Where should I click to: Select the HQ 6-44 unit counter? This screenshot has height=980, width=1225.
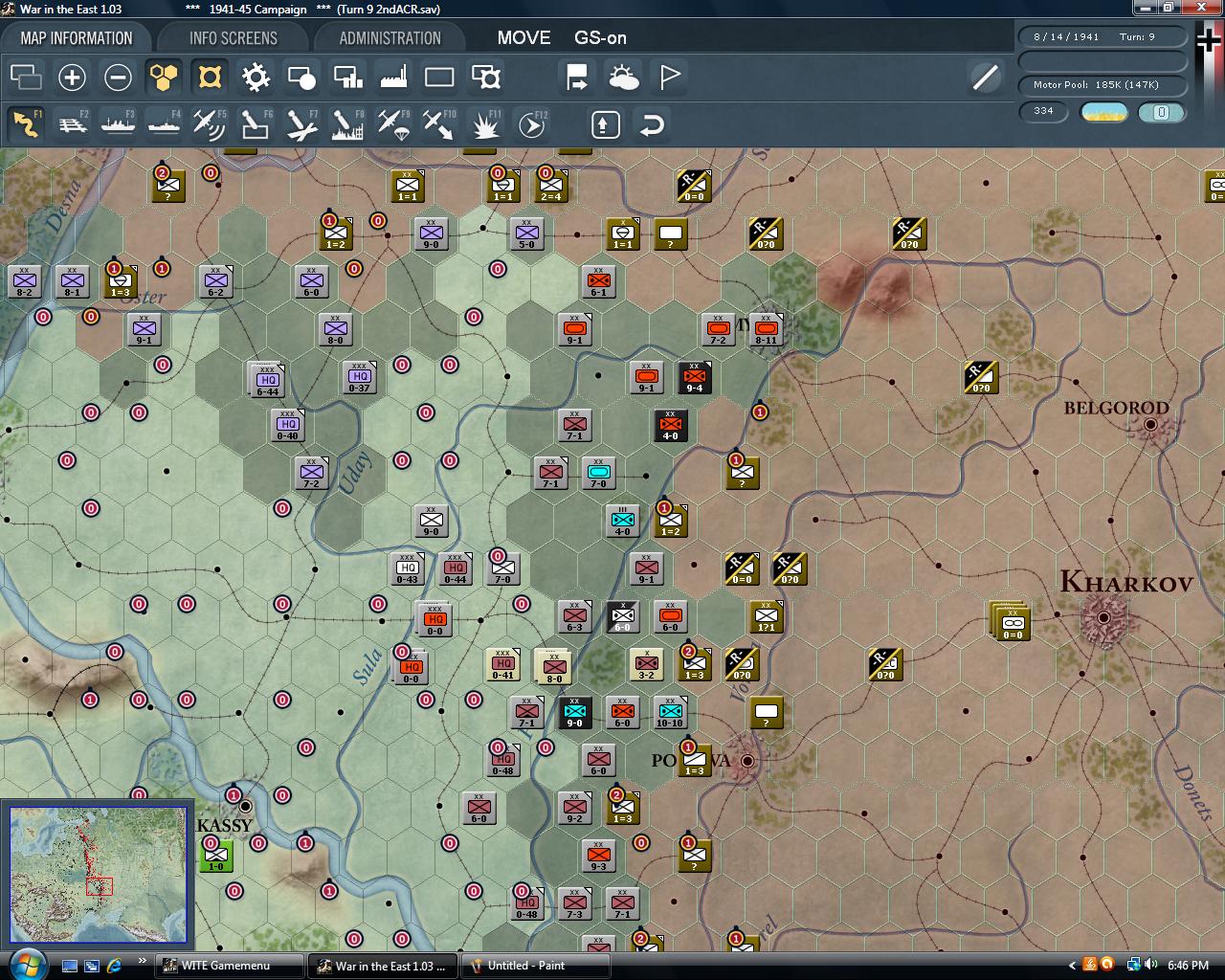pos(265,380)
